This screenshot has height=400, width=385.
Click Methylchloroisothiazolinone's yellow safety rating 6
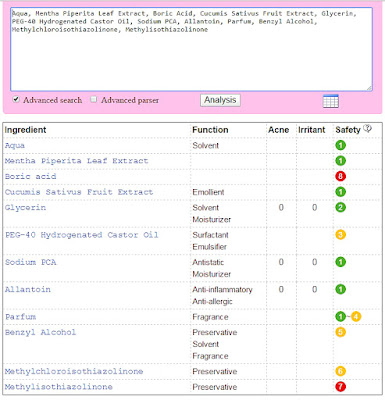click(340, 371)
